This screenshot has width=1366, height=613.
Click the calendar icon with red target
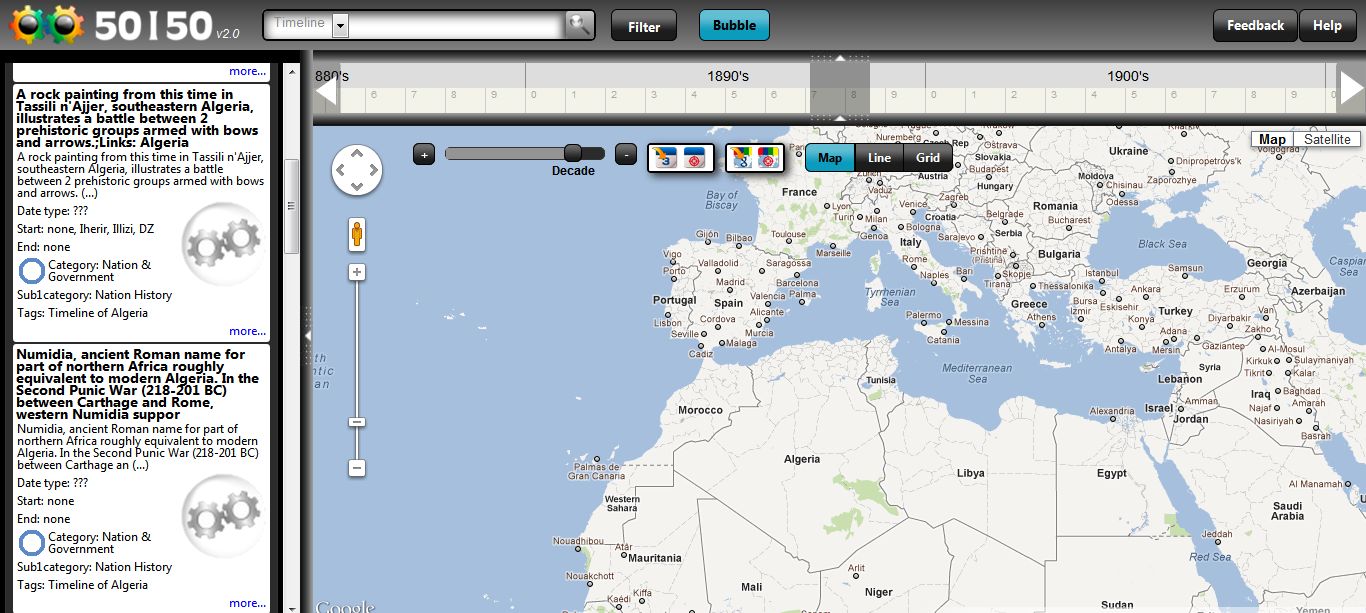(x=696, y=157)
